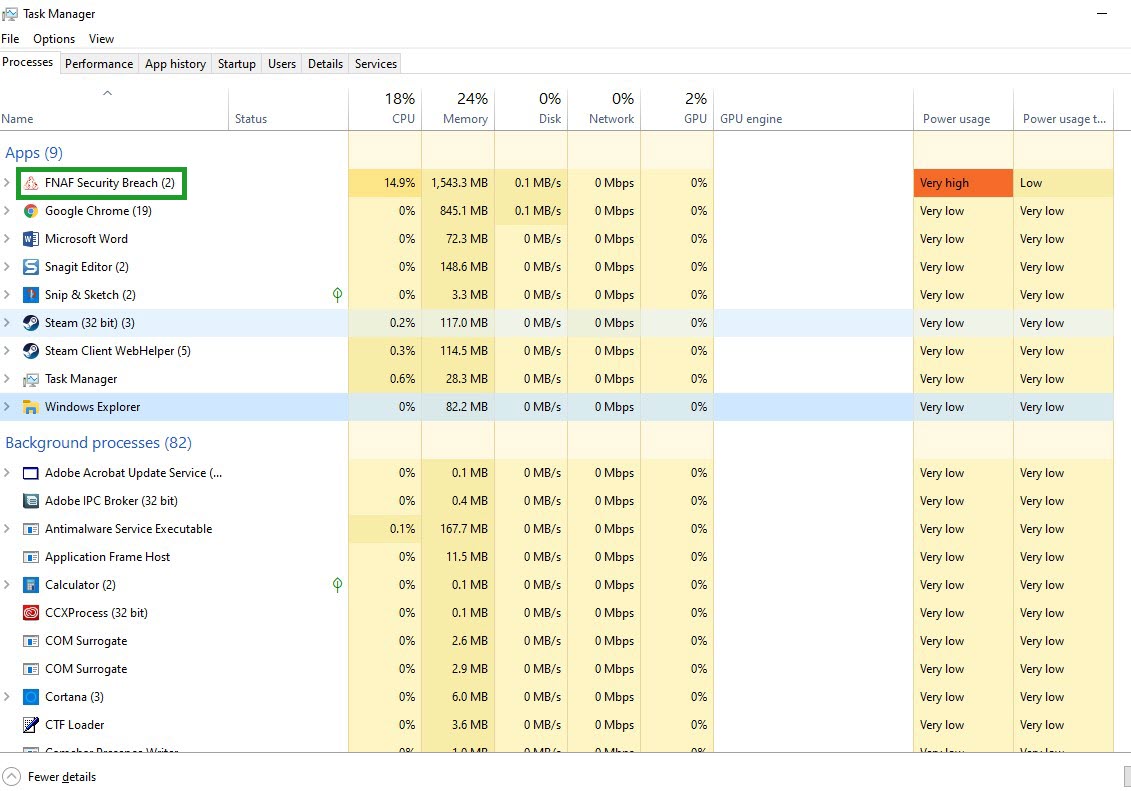This screenshot has height=791, width=1131.
Task: Click the Snip & Sketch icon
Action: 30,295
